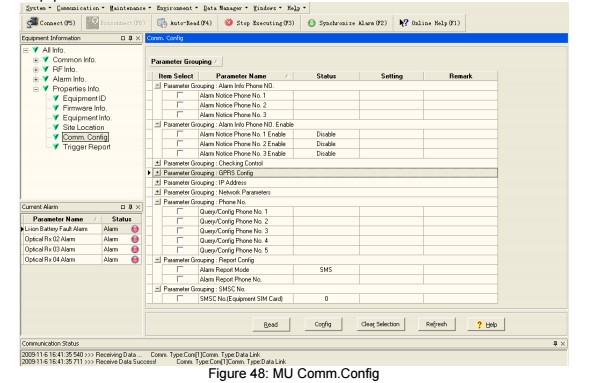Image resolution: width=591 pixels, height=383 pixels.
Task: Check Query/Config Phone No. 4 checkbox
Action: pos(180,240)
